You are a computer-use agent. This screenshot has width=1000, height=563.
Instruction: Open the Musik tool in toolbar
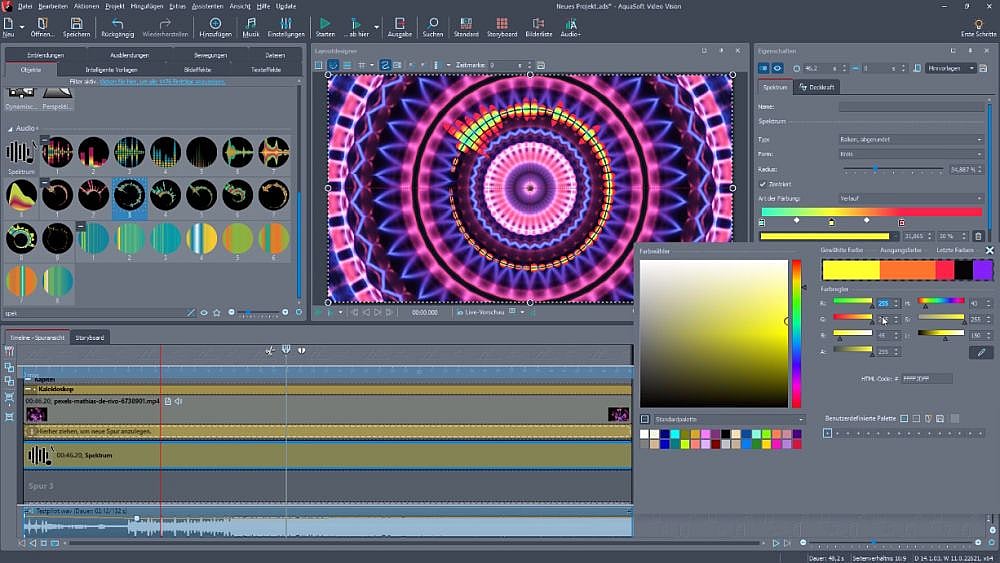point(250,22)
